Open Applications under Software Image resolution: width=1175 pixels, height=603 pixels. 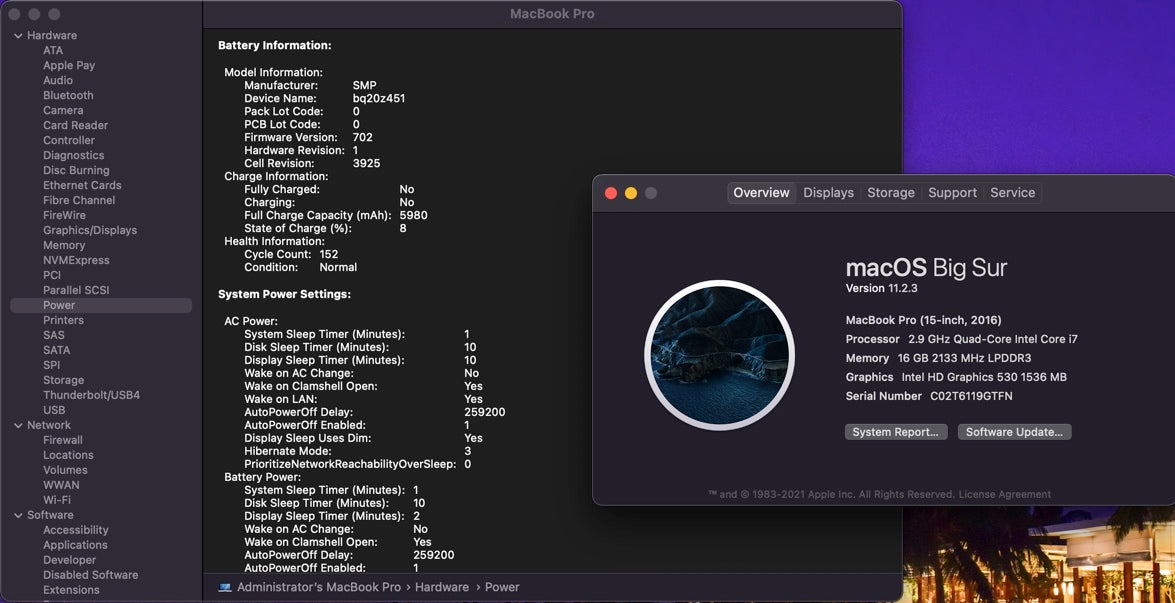pos(75,545)
